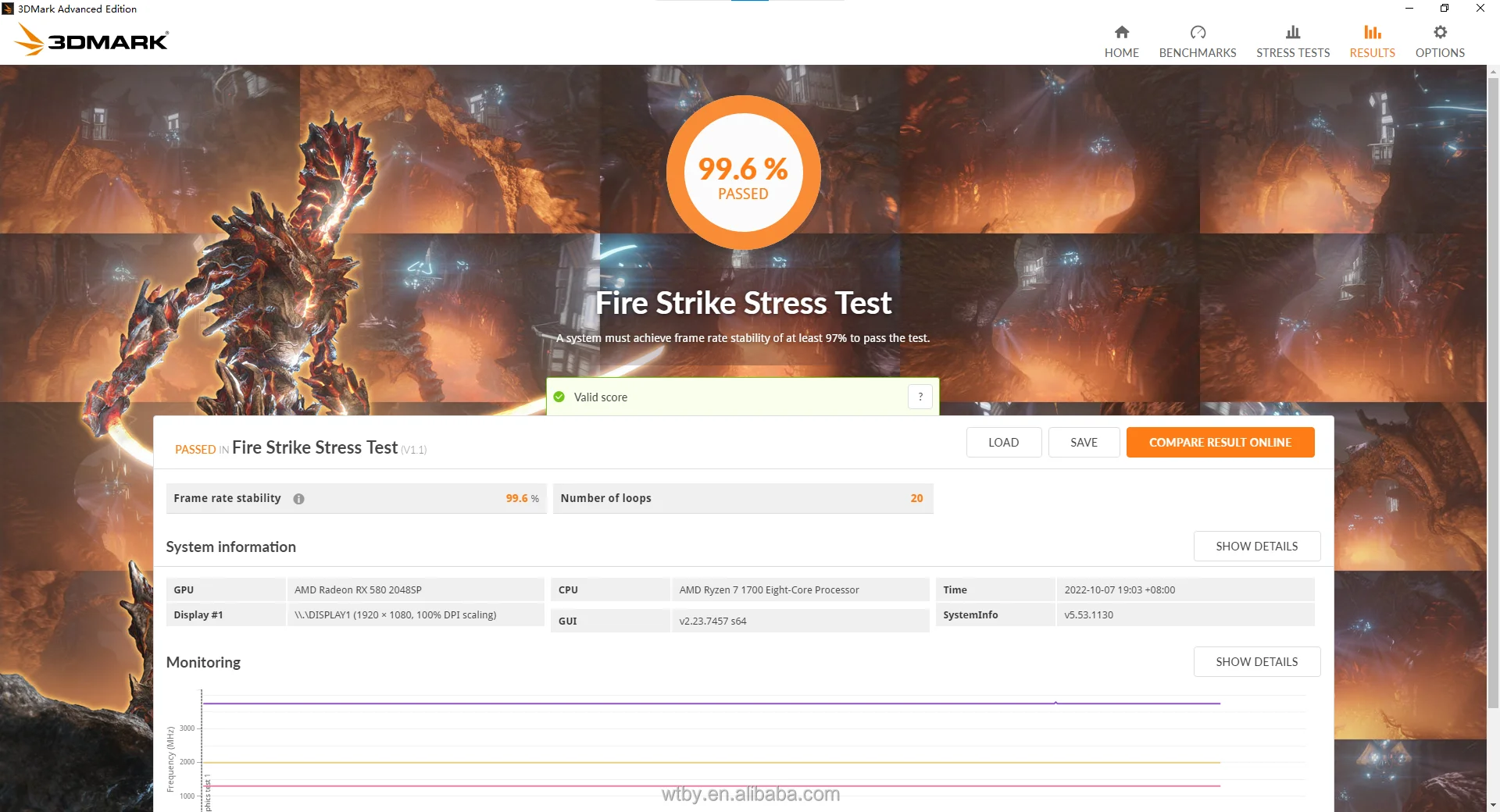Click the GPU value AMD Radeon RX 580 2048SP
The image size is (1500, 812).
358,590
